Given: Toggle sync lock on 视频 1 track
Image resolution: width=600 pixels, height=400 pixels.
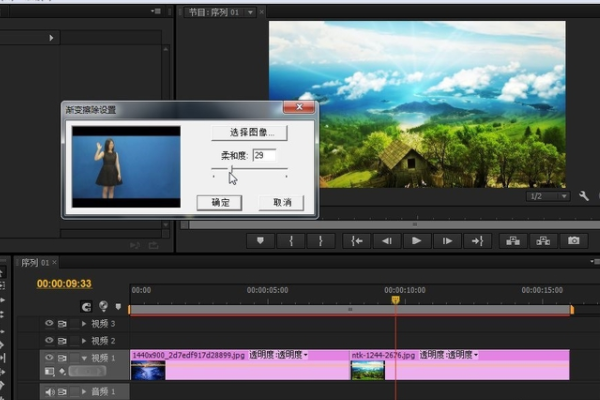Looking at the screenshot, I should [62, 358].
